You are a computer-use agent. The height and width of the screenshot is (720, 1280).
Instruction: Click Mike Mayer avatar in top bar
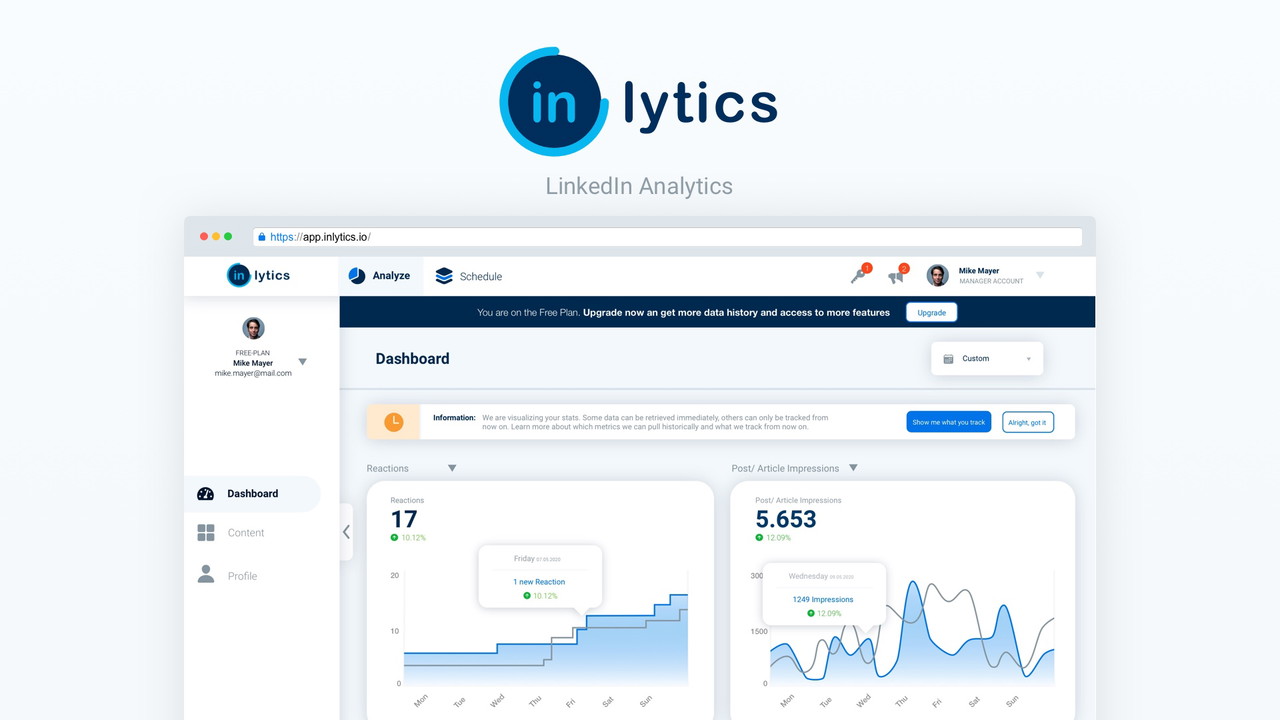[937, 276]
